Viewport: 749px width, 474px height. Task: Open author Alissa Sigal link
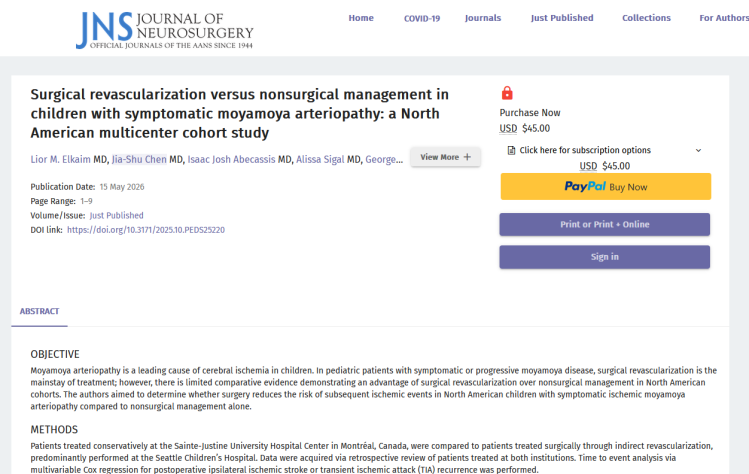coord(320,160)
